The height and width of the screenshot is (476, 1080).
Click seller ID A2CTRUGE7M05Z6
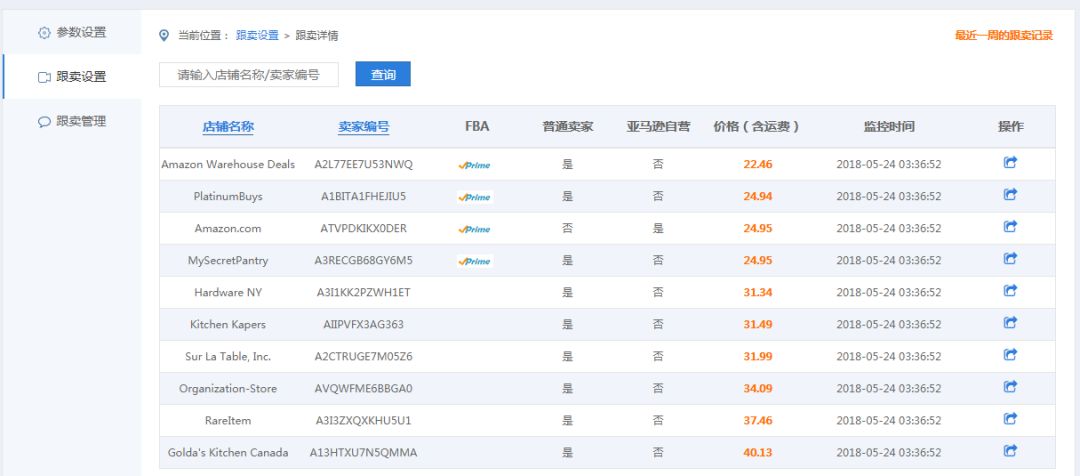(364, 357)
